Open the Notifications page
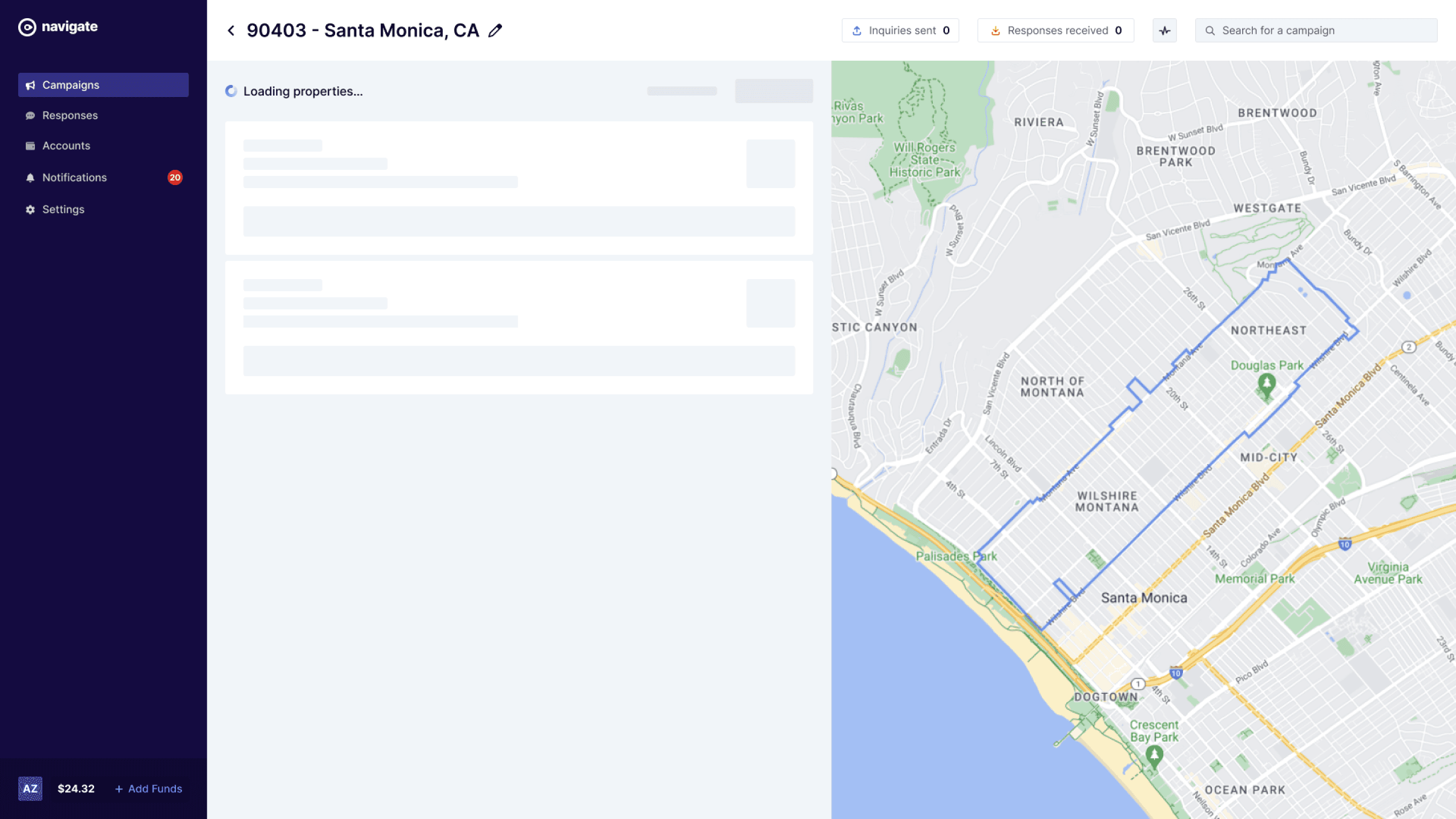The image size is (1456, 819). (75, 177)
